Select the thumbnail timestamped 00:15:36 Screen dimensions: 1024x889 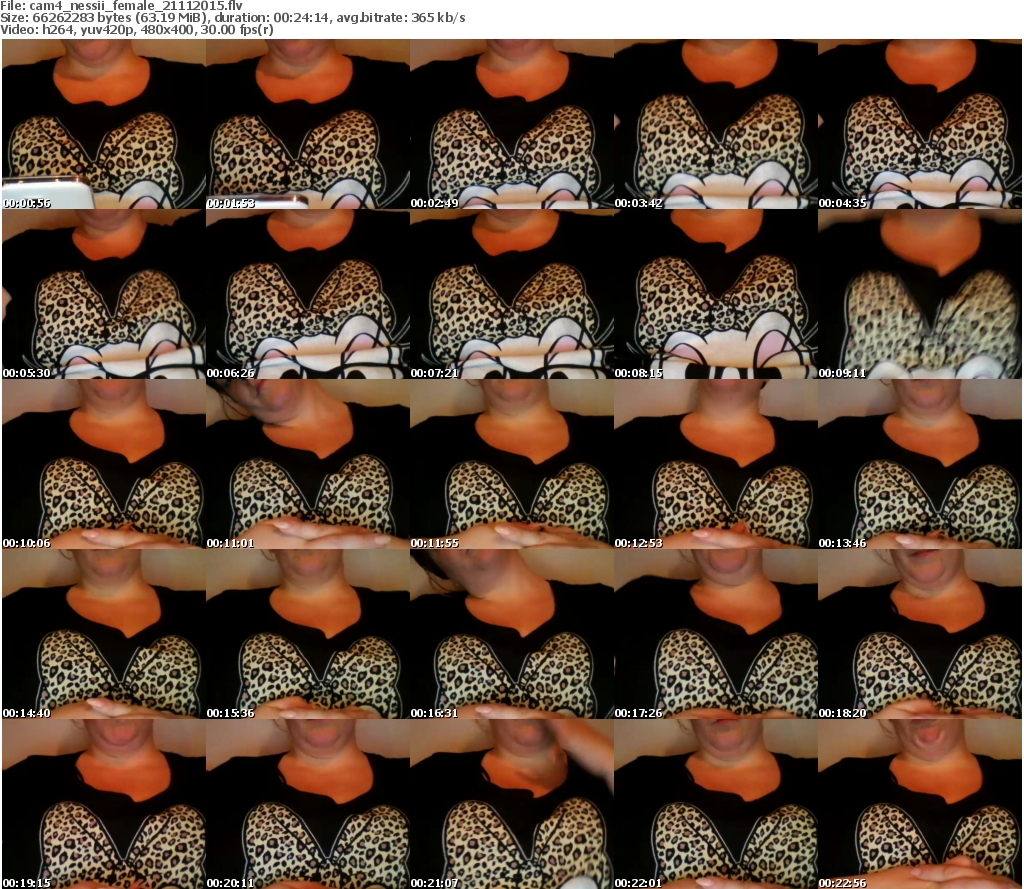pos(308,634)
